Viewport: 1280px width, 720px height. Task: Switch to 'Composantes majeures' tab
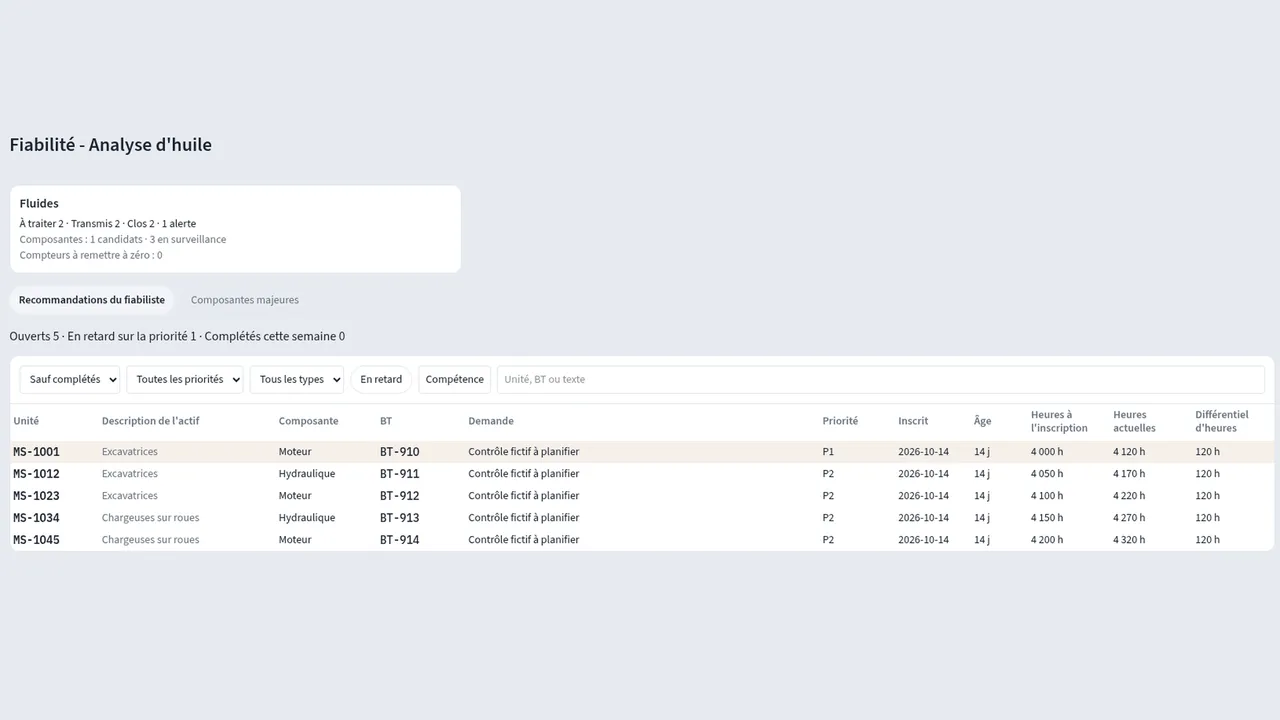coord(245,300)
